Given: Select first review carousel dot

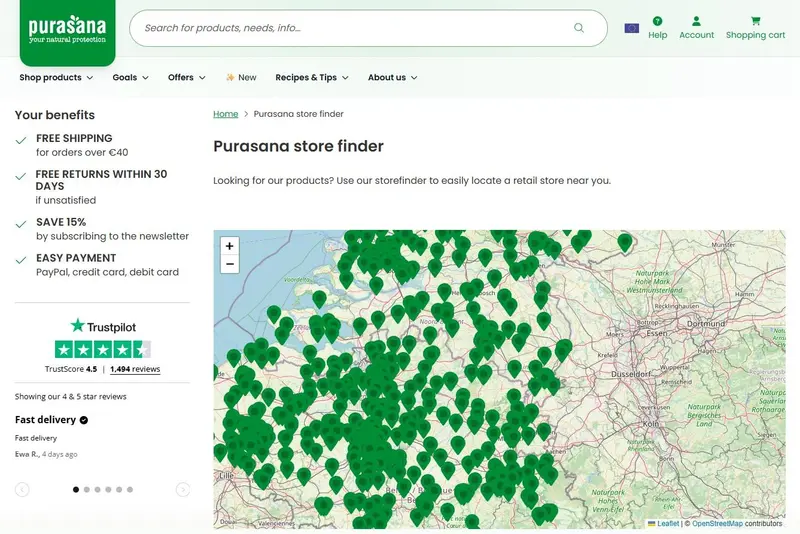Looking at the screenshot, I should click(76, 490).
